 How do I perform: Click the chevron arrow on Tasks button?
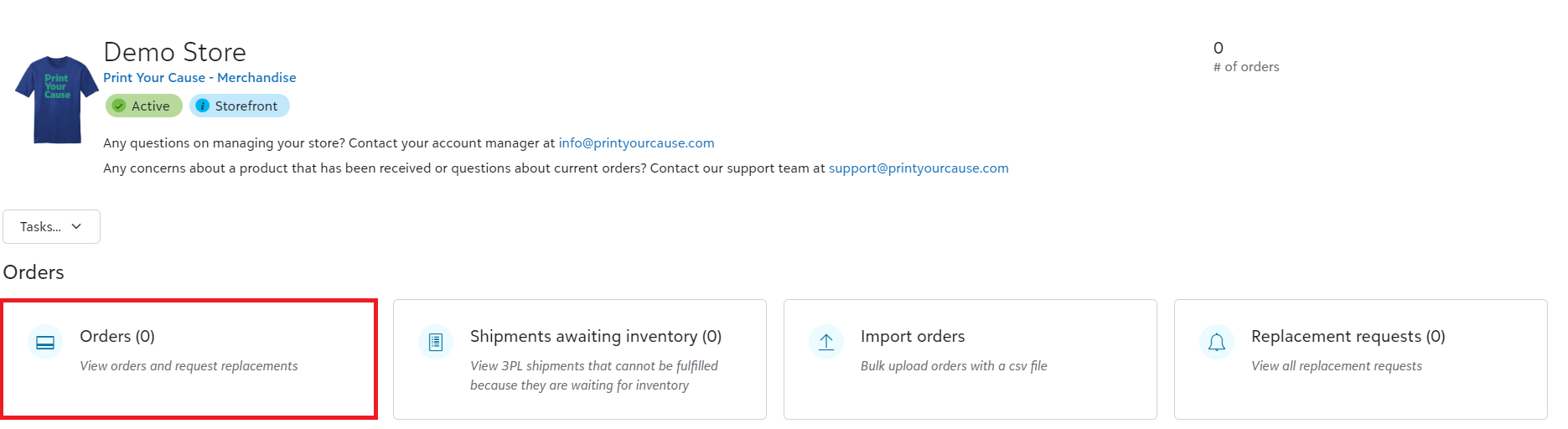coord(76,226)
